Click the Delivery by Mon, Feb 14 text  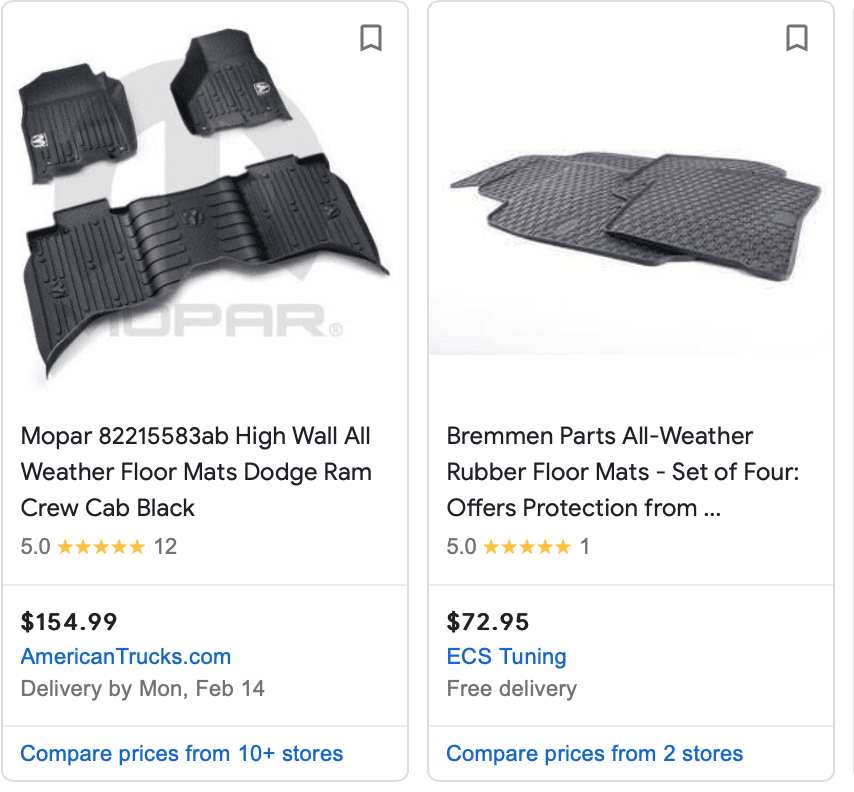click(x=143, y=689)
